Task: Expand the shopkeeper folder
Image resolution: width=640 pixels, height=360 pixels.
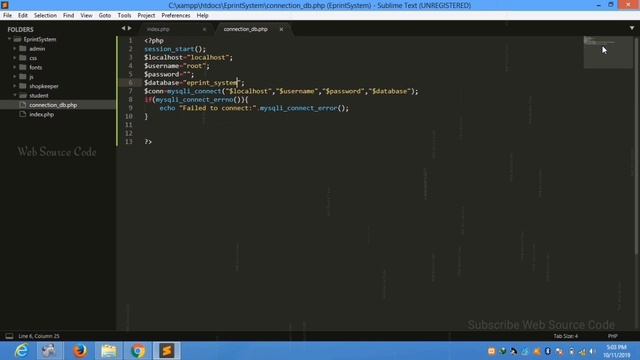Action: (x=15, y=86)
